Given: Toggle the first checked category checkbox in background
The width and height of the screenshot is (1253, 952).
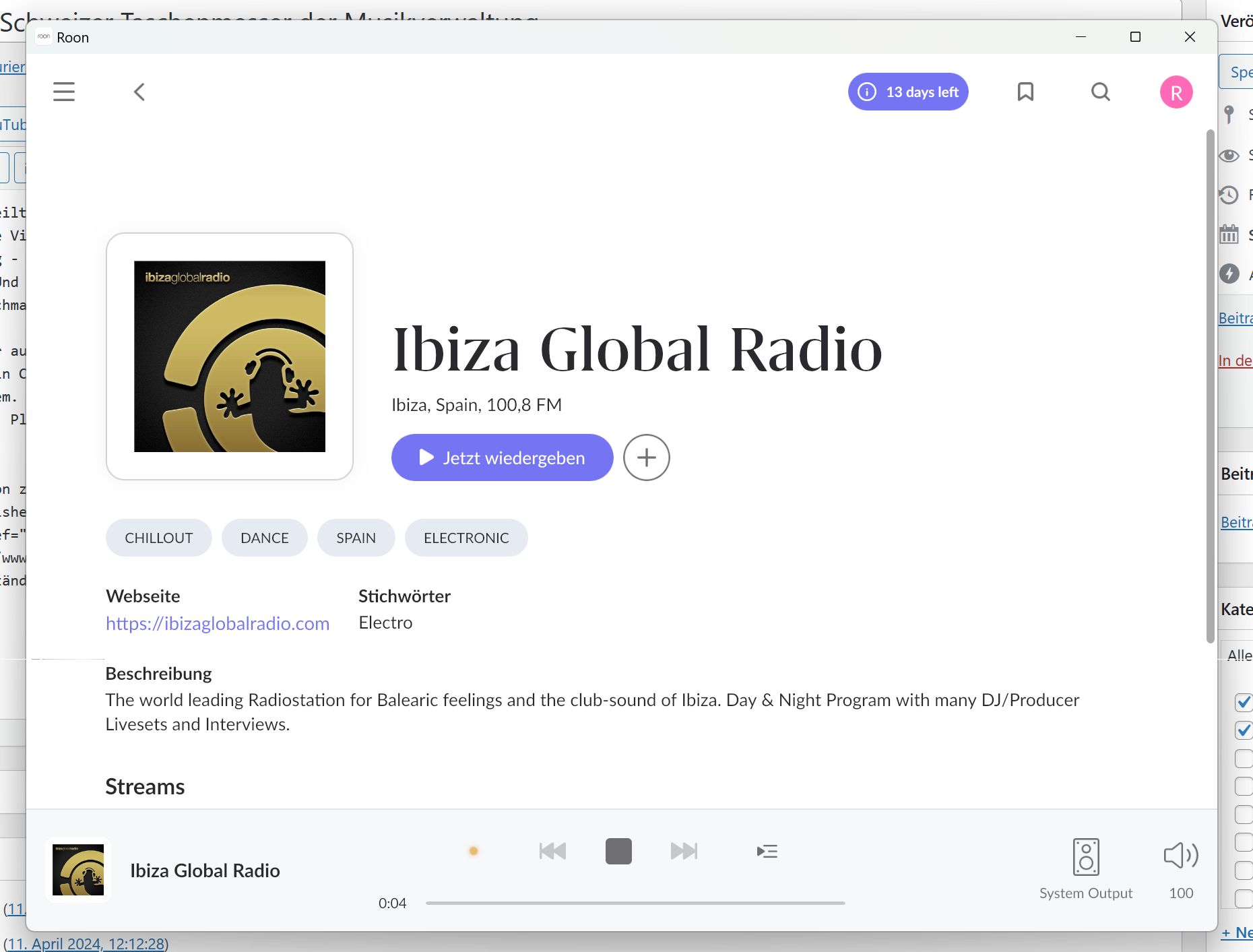Looking at the screenshot, I should pyautogui.click(x=1244, y=702).
